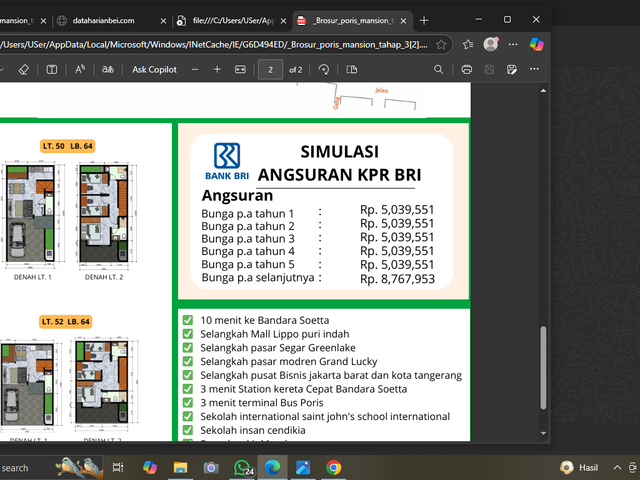This screenshot has width=640, height=480.
Task: Toggle fit to width view
Action: [240, 70]
